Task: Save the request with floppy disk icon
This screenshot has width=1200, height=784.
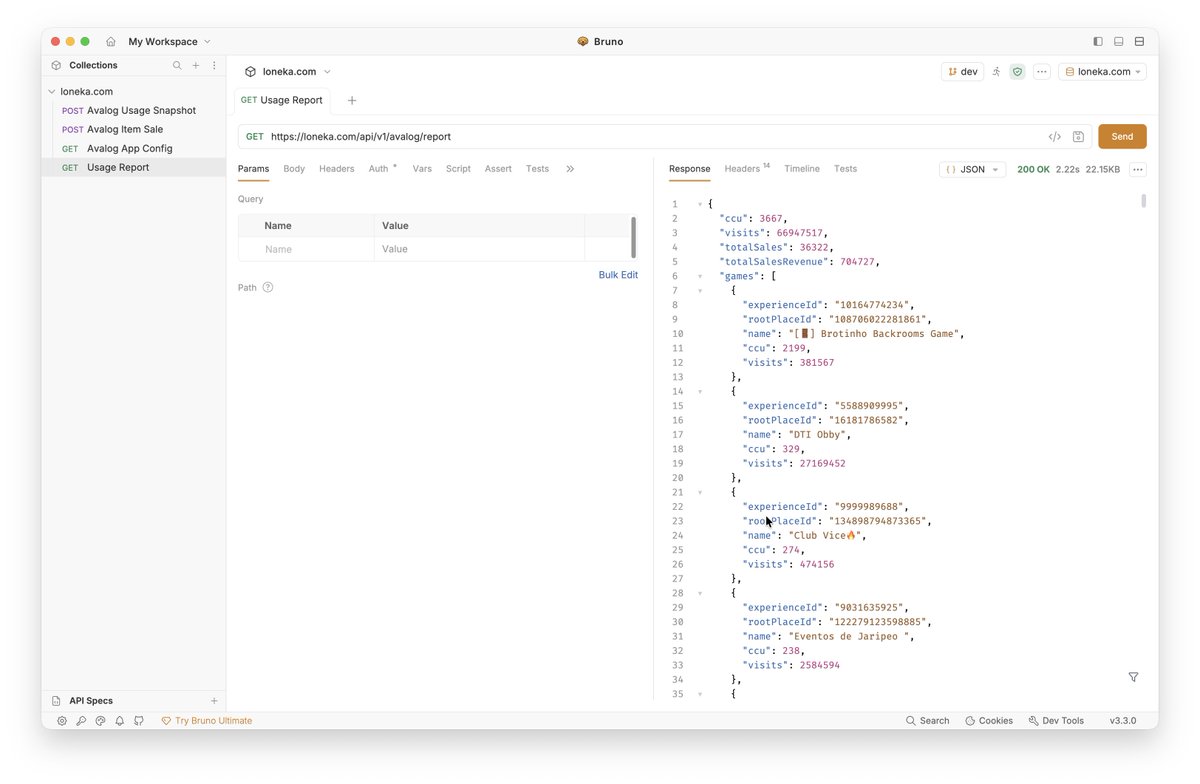Action: [x=1078, y=137]
